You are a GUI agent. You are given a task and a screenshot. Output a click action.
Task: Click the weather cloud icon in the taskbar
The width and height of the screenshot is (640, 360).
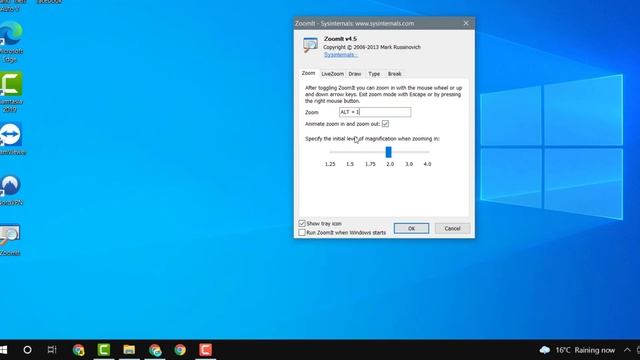(545, 350)
